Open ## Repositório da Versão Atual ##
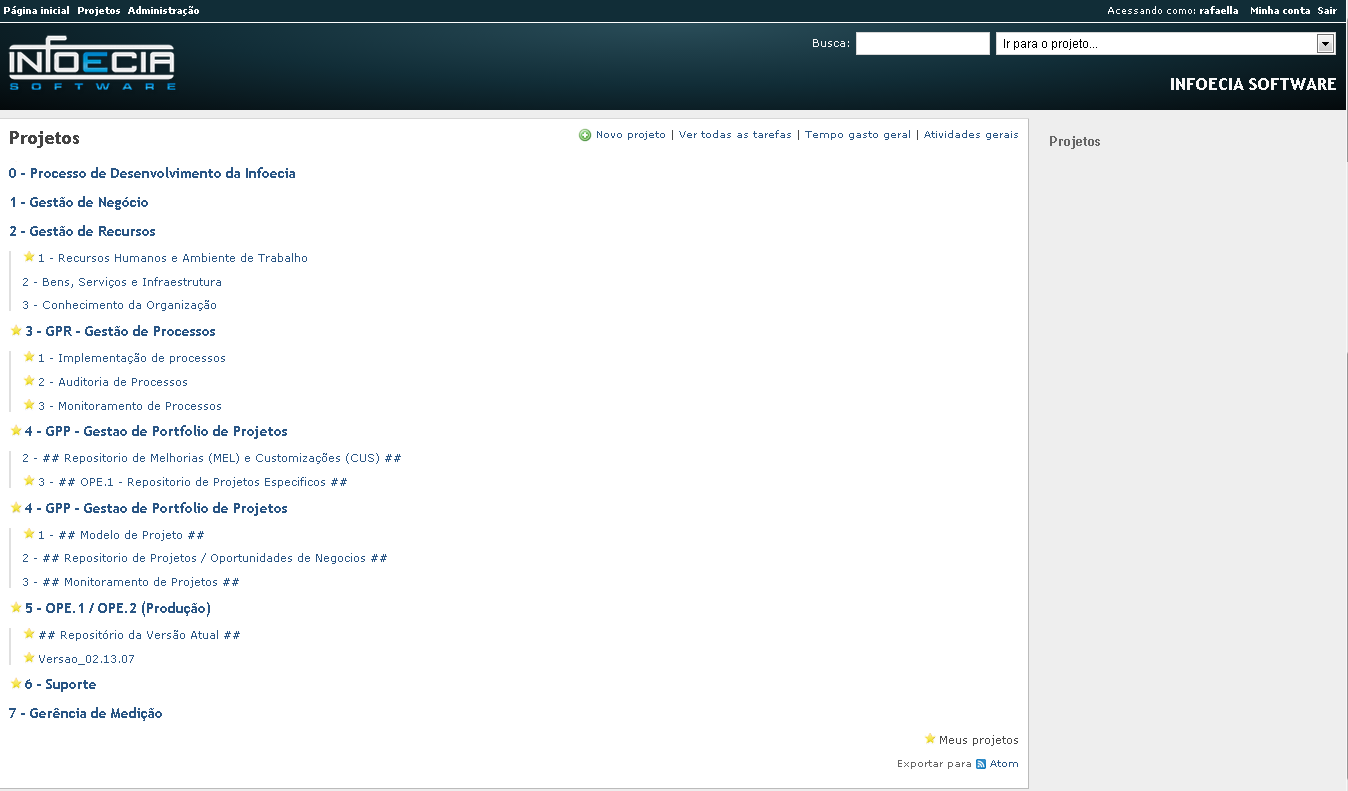 (139, 635)
